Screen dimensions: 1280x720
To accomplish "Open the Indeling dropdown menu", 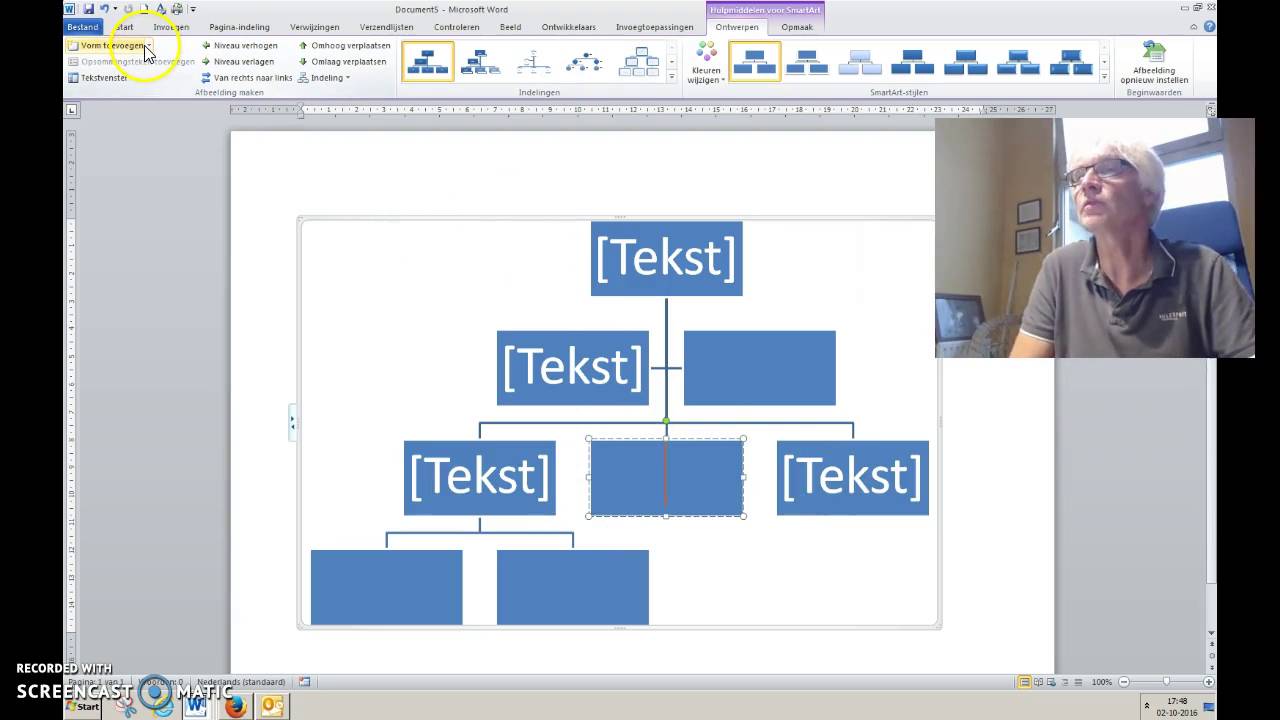I will tap(324, 77).
